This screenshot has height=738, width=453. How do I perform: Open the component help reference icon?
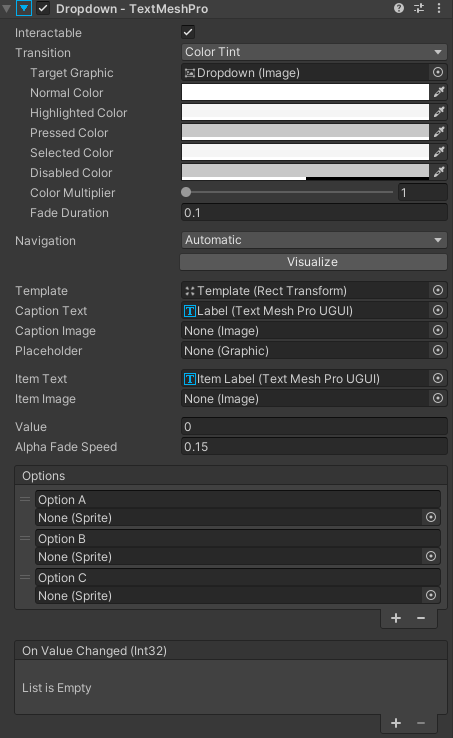point(399,8)
